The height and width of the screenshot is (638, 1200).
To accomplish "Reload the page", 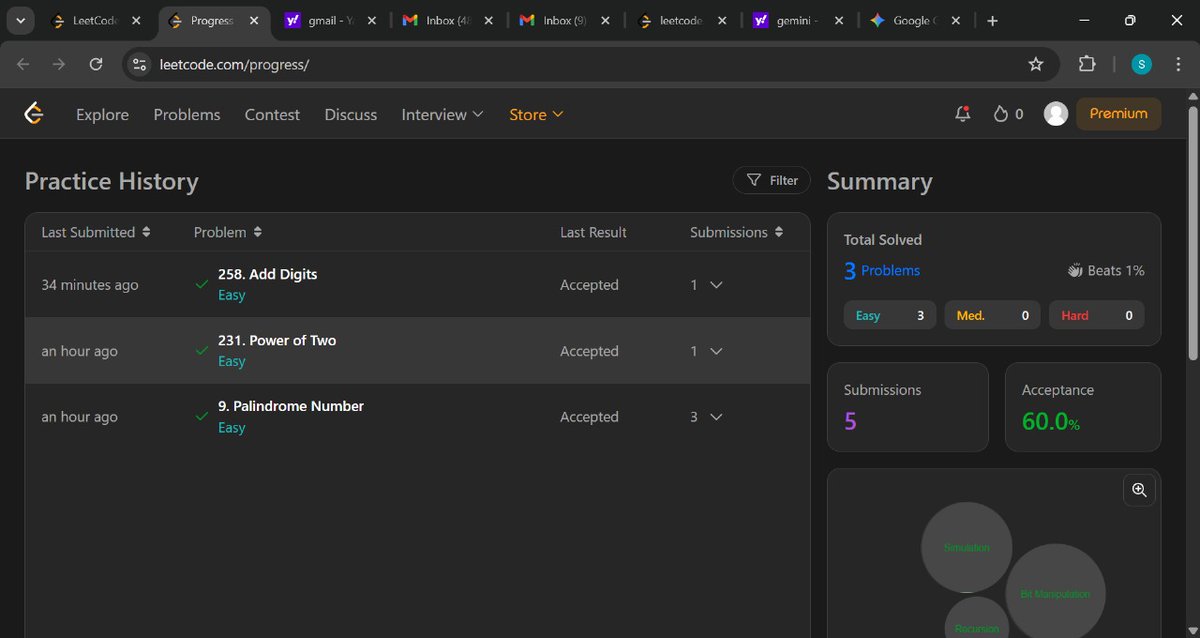I will coord(96,64).
